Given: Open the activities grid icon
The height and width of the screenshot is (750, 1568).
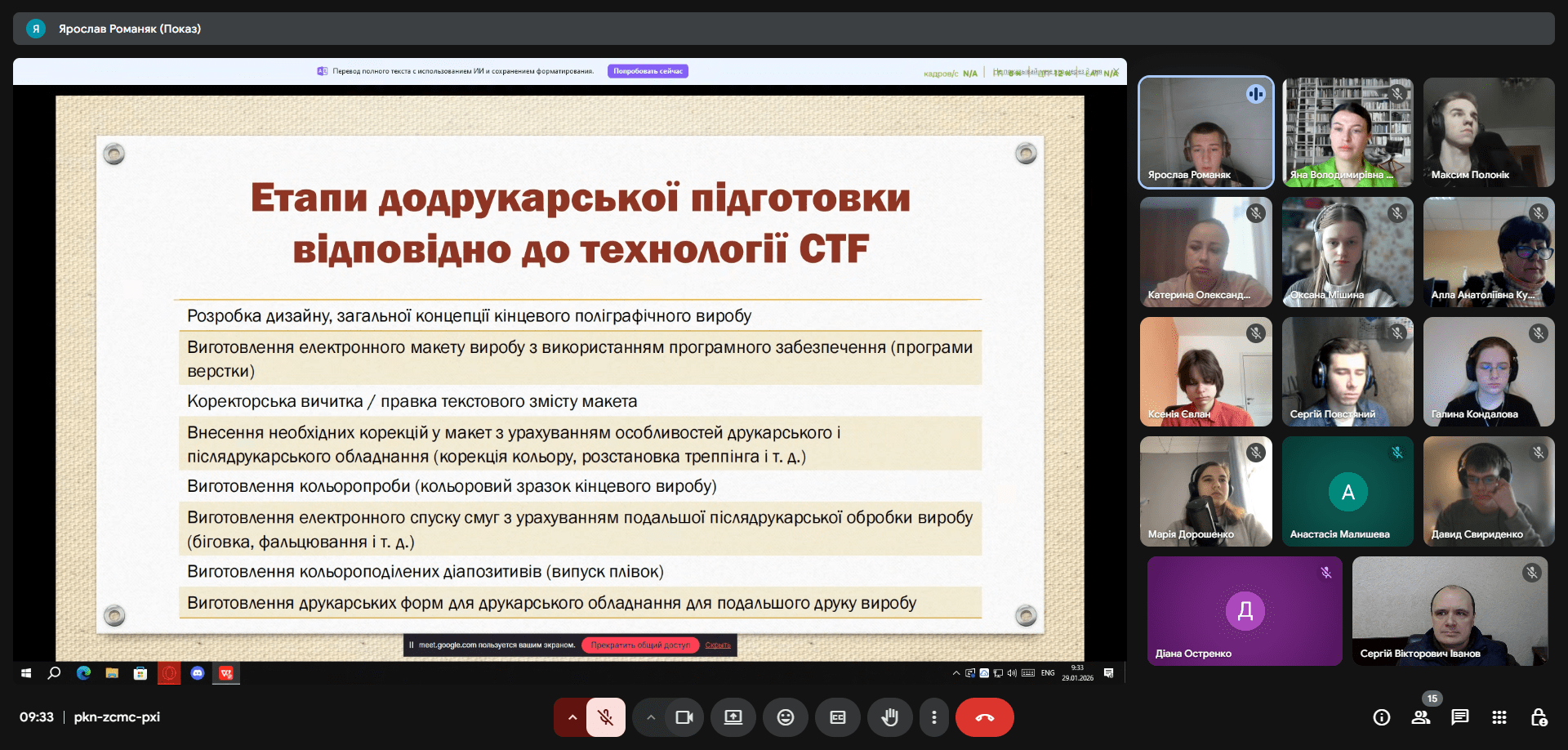Looking at the screenshot, I should click(1499, 717).
